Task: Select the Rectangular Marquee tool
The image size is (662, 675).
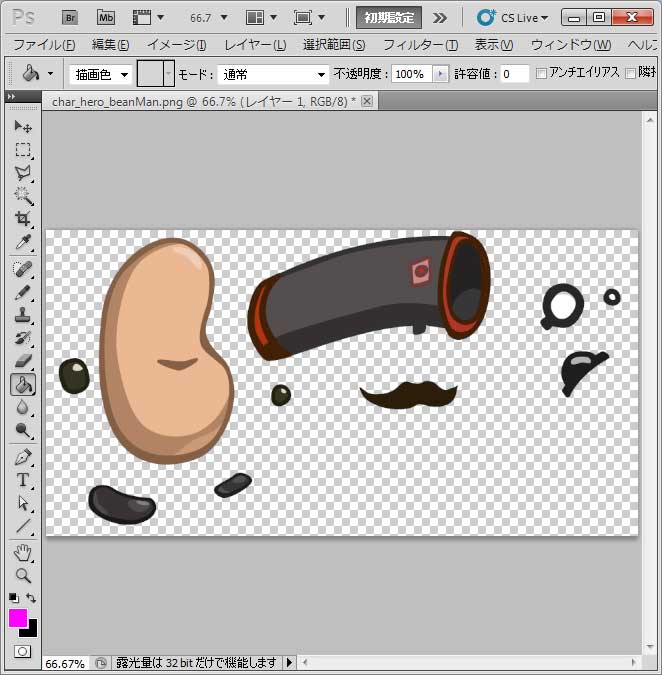Action: coord(23,150)
